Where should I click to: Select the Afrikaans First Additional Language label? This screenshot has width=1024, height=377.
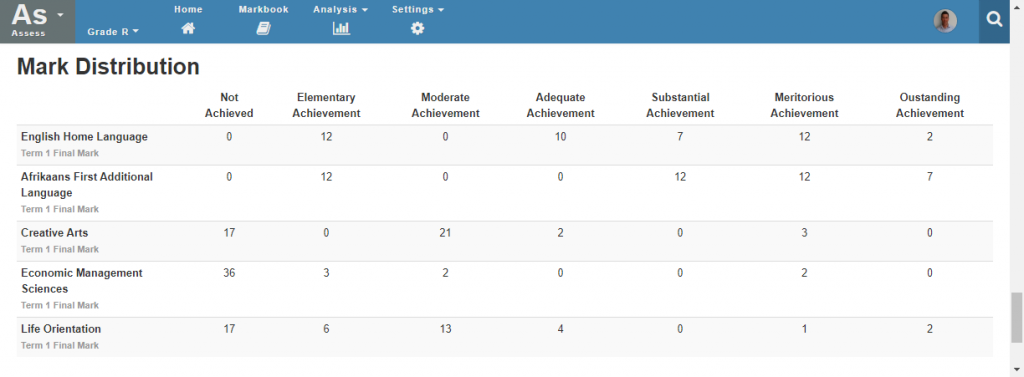pos(87,185)
